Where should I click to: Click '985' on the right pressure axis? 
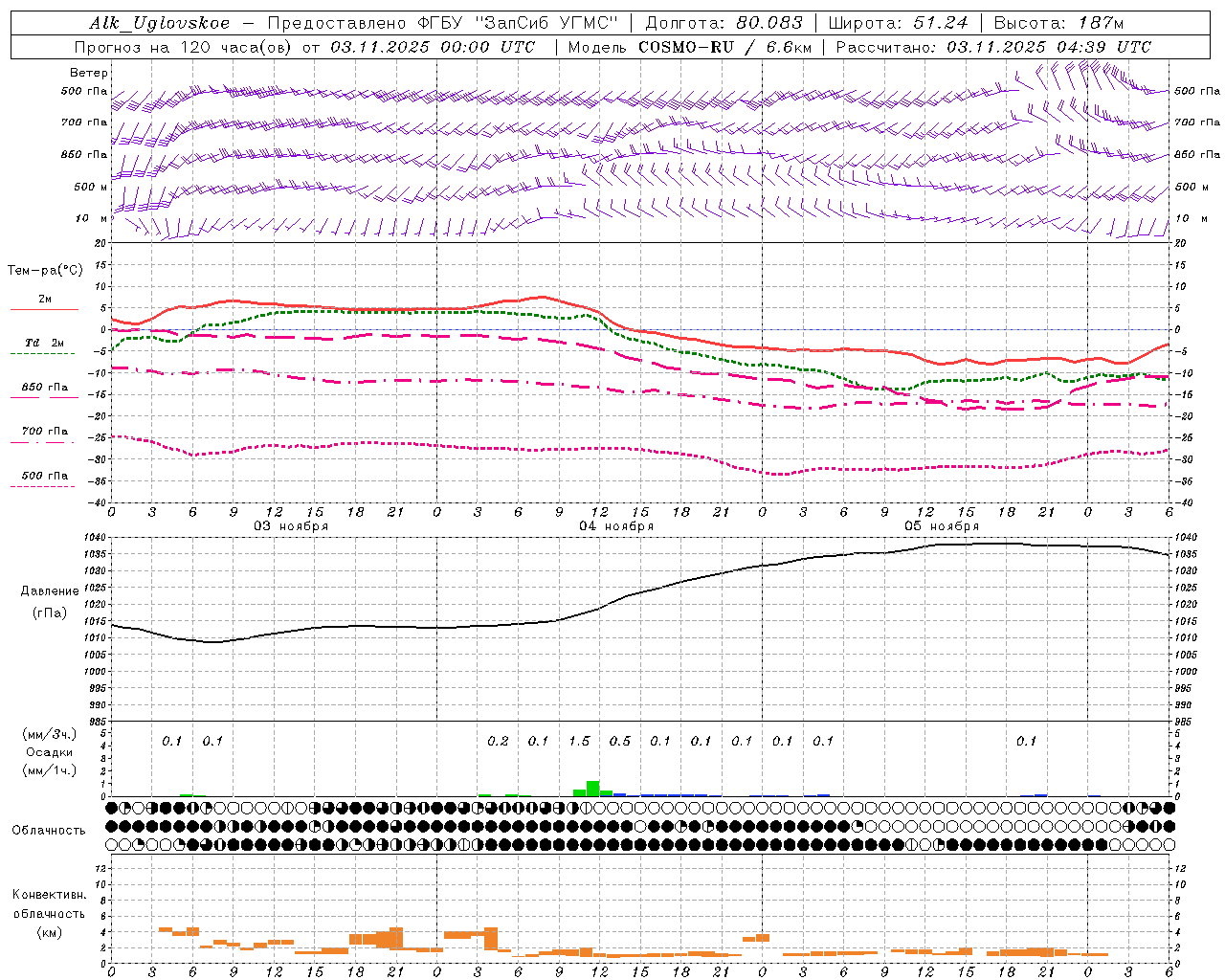tap(1185, 722)
